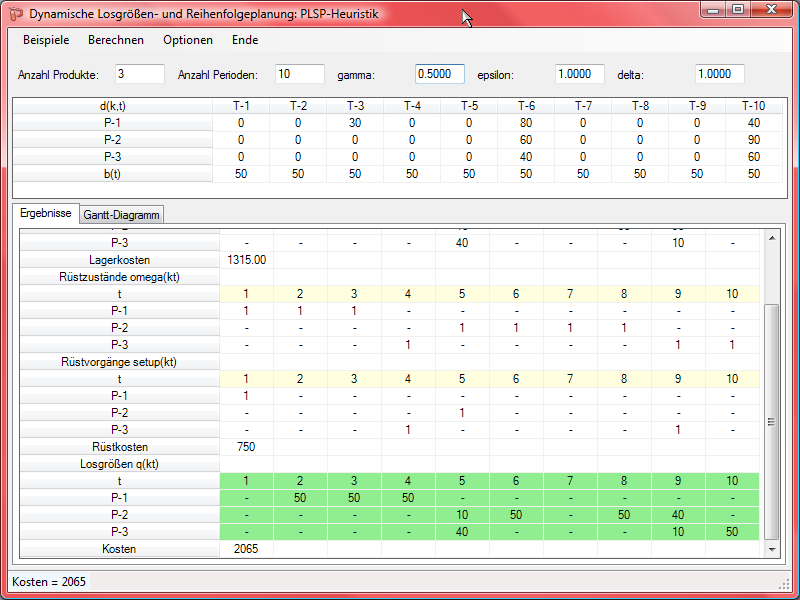Open the Beispiele menu
Image resolution: width=800 pixels, height=600 pixels.
pos(46,40)
